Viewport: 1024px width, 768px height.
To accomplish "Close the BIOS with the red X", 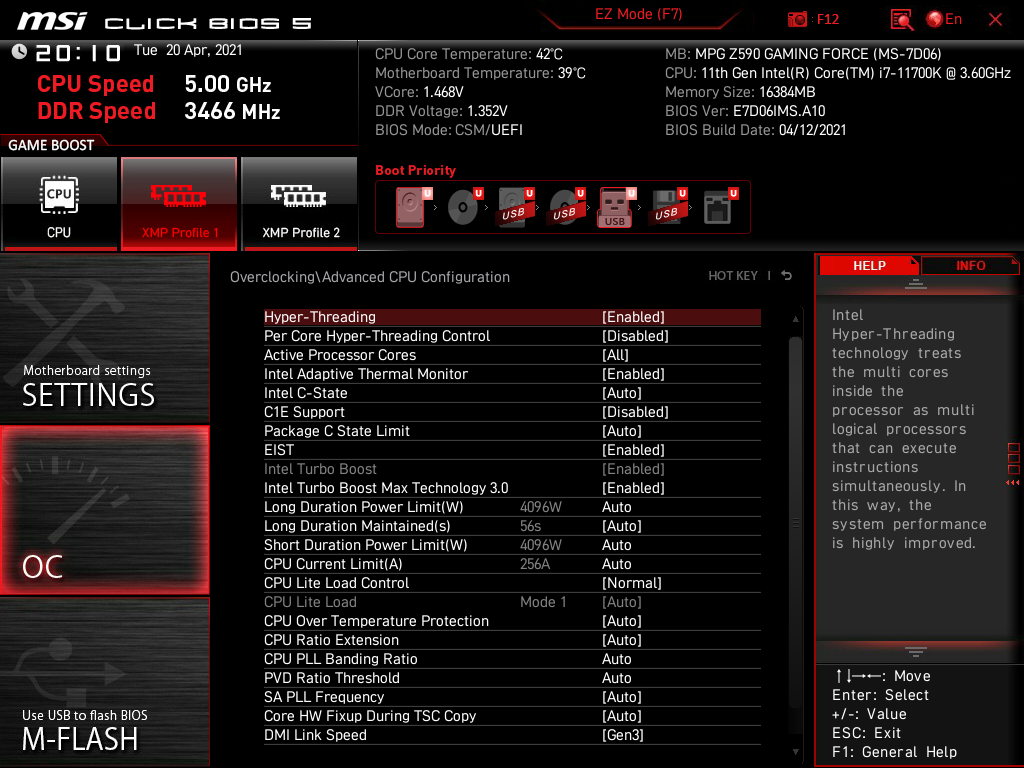I will [x=995, y=20].
